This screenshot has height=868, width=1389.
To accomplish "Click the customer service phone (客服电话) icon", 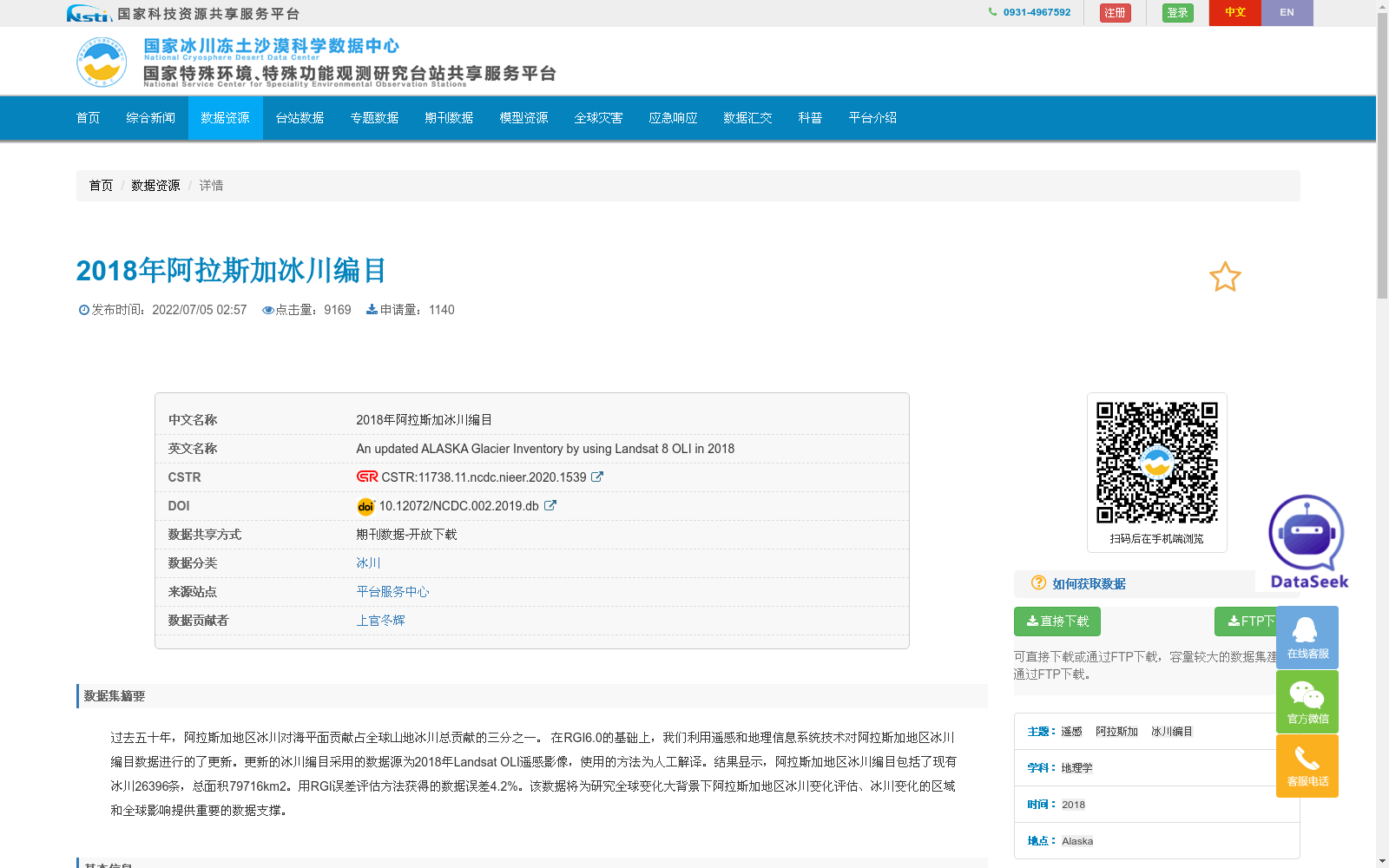I will coord(1307,766).
